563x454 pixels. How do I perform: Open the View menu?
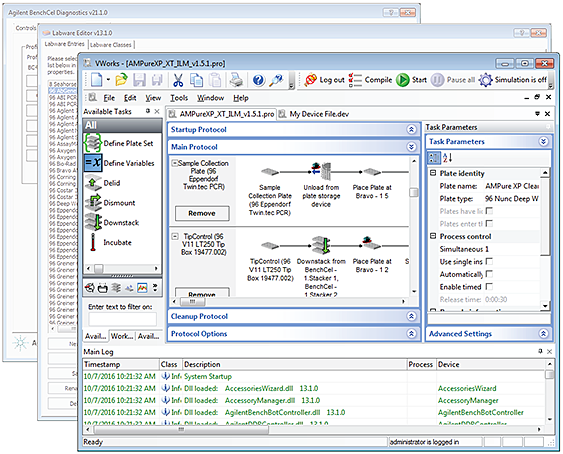(x=153, y=98)
